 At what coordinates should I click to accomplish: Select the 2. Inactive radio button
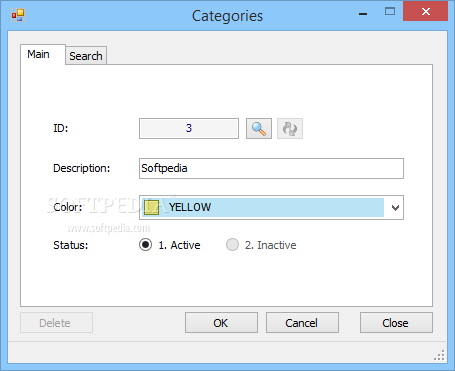coord(232,245)
